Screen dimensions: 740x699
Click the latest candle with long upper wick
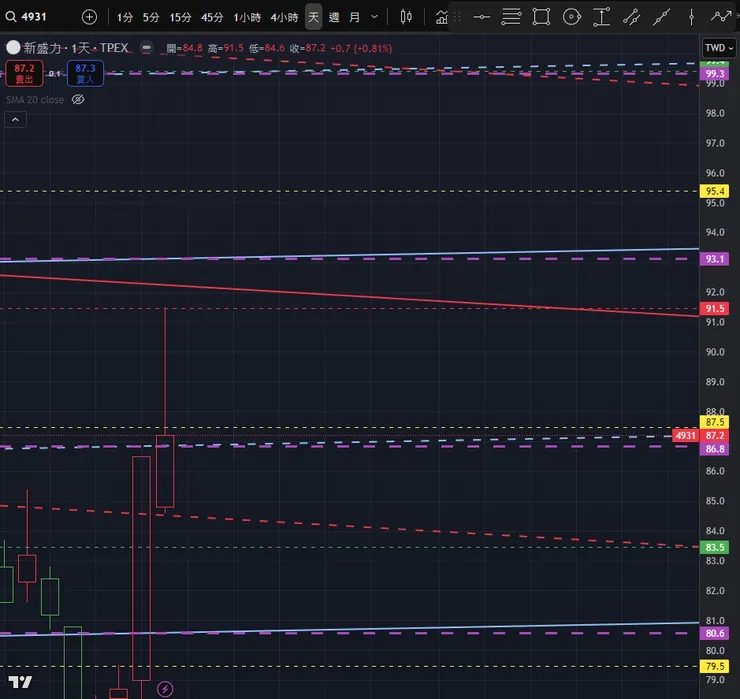pyautogui.click(x=165, y=471)
